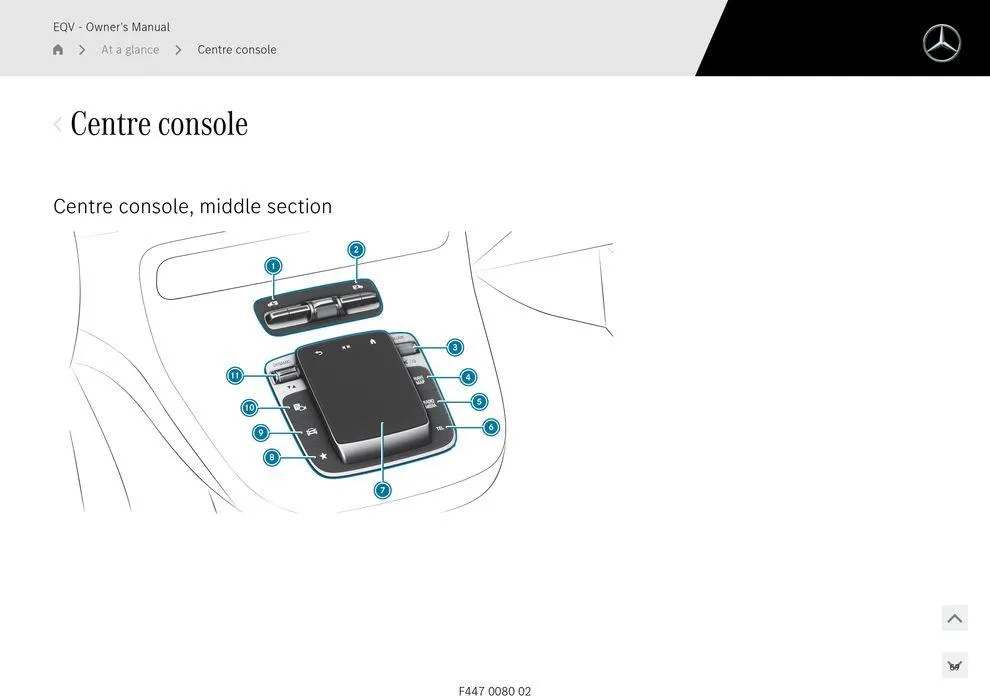Click callout 4 on the diagram's right side
This screenshot has width=990, height=700.
[467, 377]
